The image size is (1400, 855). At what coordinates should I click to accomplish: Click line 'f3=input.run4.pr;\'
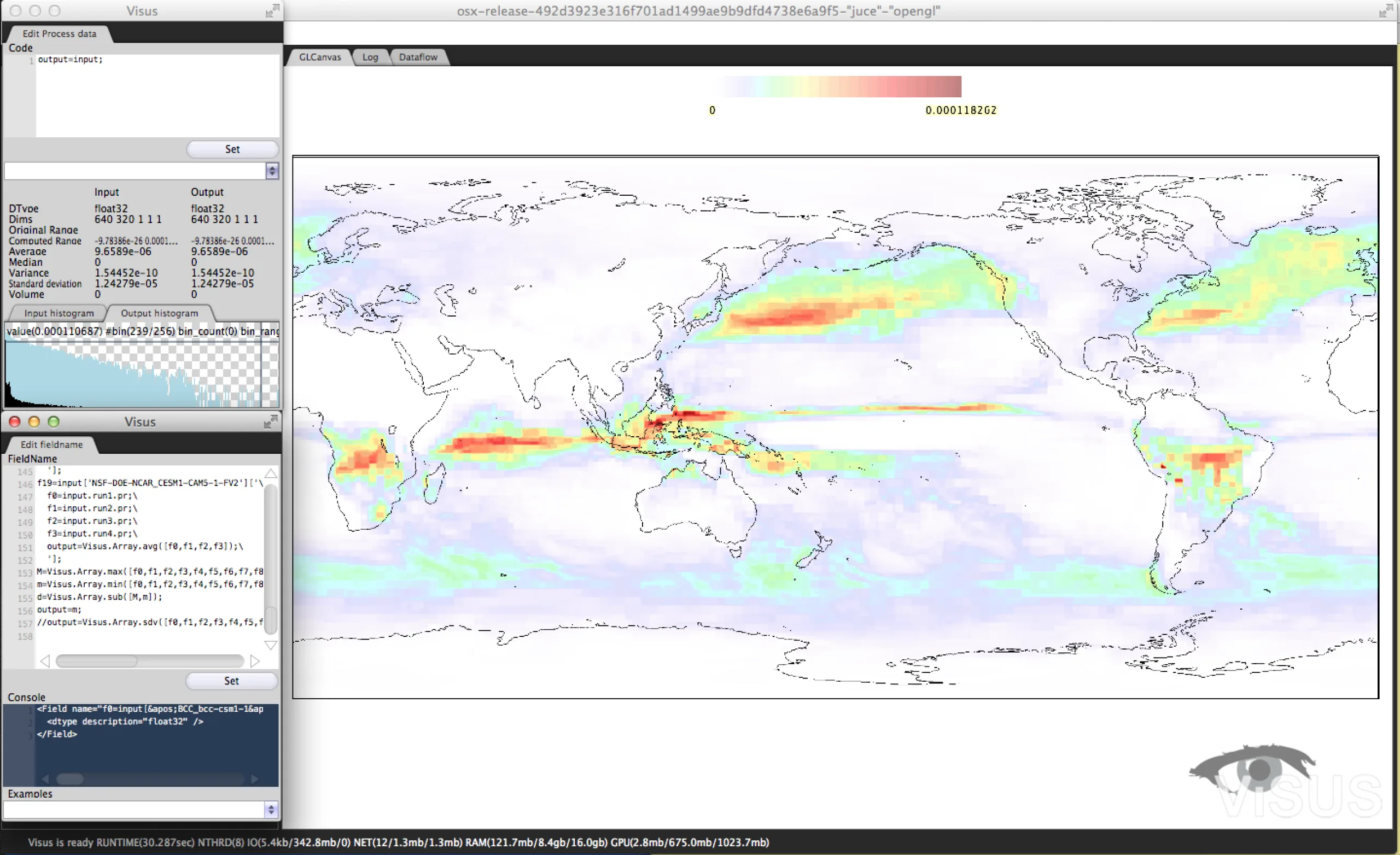[92, 534]
